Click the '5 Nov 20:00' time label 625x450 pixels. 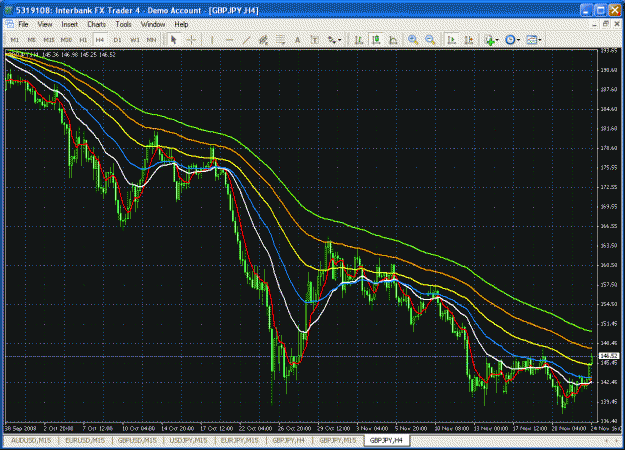click(x=411, y=428)
